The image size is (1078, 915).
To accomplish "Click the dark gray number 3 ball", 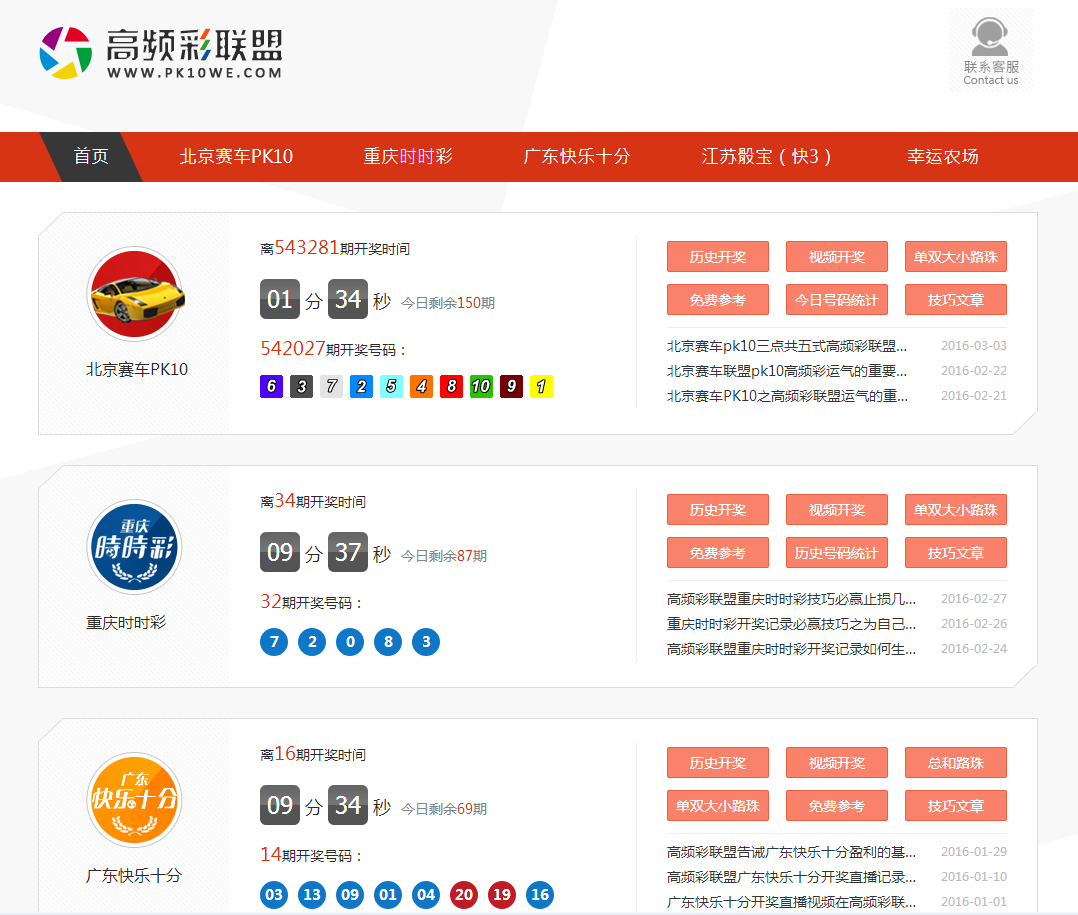I will (x=301, y=386).
